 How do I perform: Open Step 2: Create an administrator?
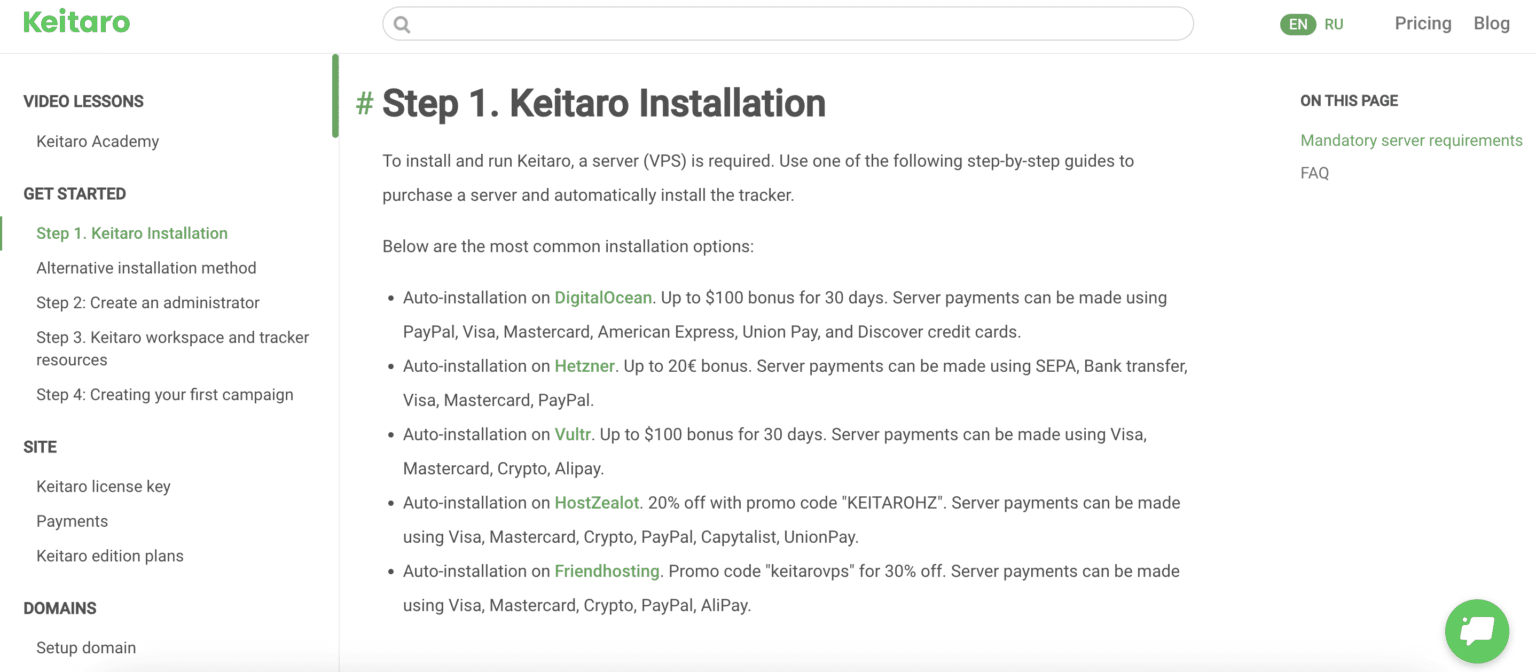pyautogui.click(x=148, y=302)
